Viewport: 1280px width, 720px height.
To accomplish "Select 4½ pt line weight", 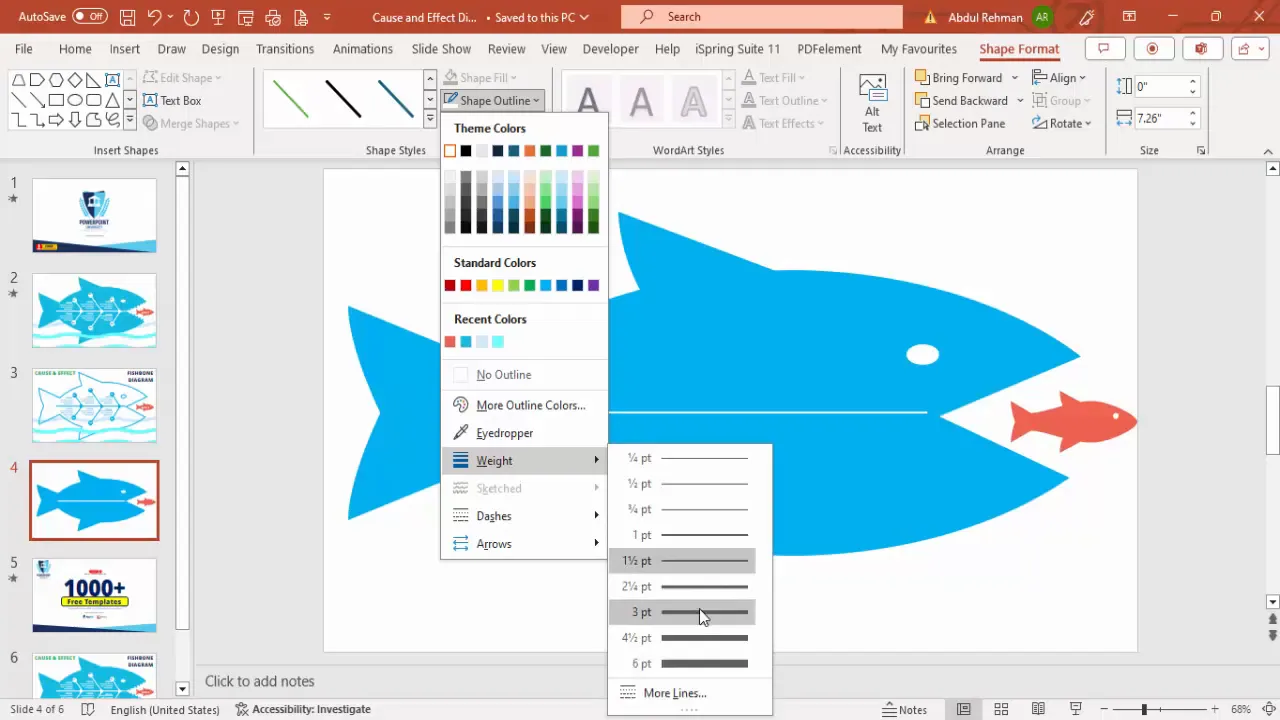I will tap(682, 638).
